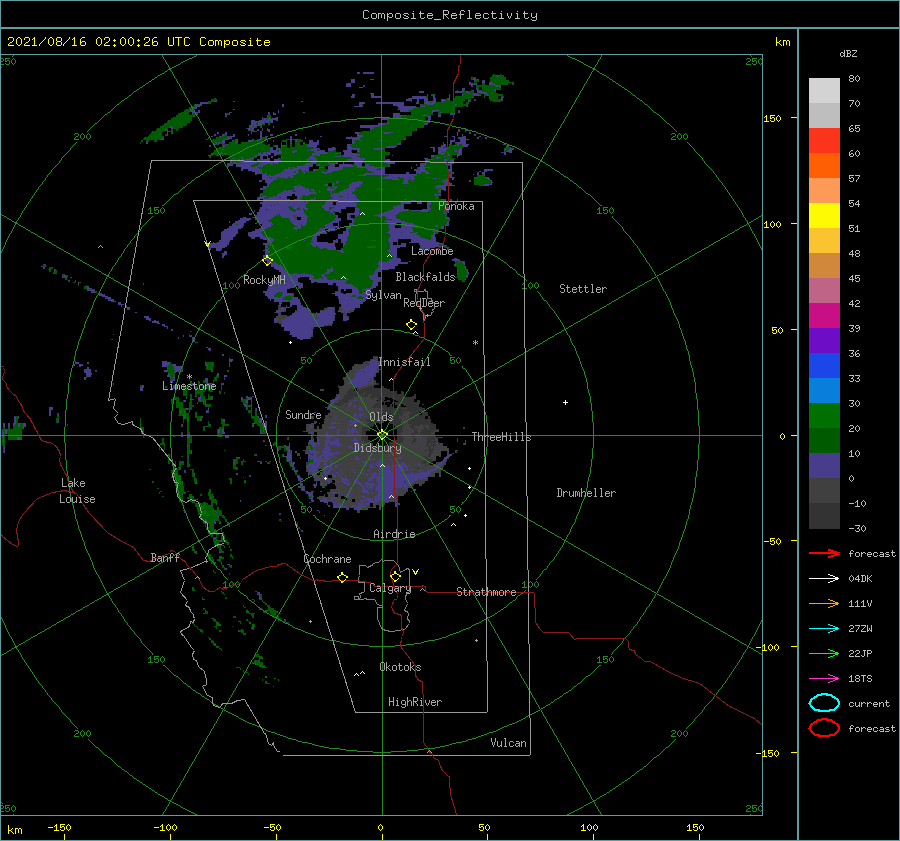Click the red forecast ellipse legend icon
Viewport: 900px width, 841px height.
824,728
